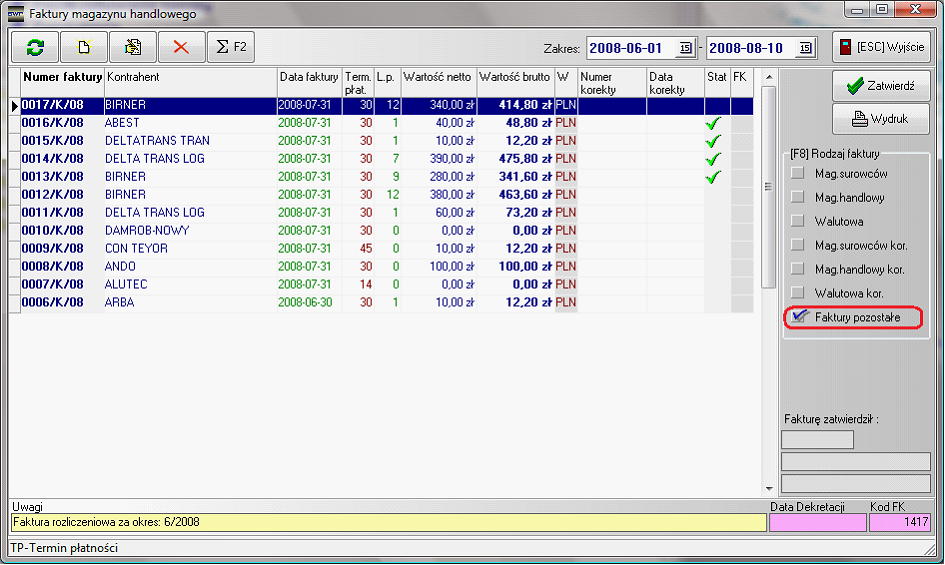The width and height of the screenshot is (945, 565).
Task: Click the edit invoice document icon
Action: (x=132, y=47)
